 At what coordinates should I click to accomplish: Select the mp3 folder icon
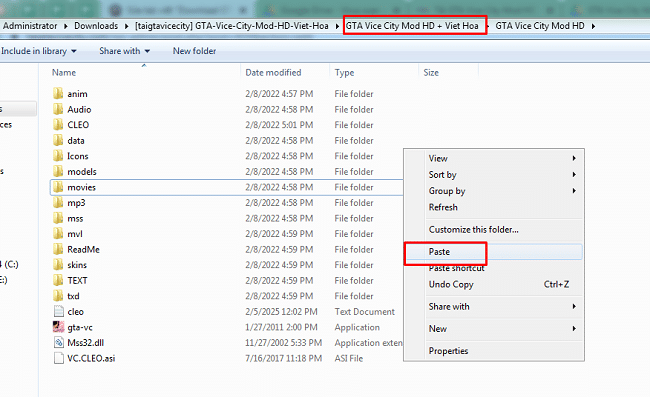coord(58,203)
